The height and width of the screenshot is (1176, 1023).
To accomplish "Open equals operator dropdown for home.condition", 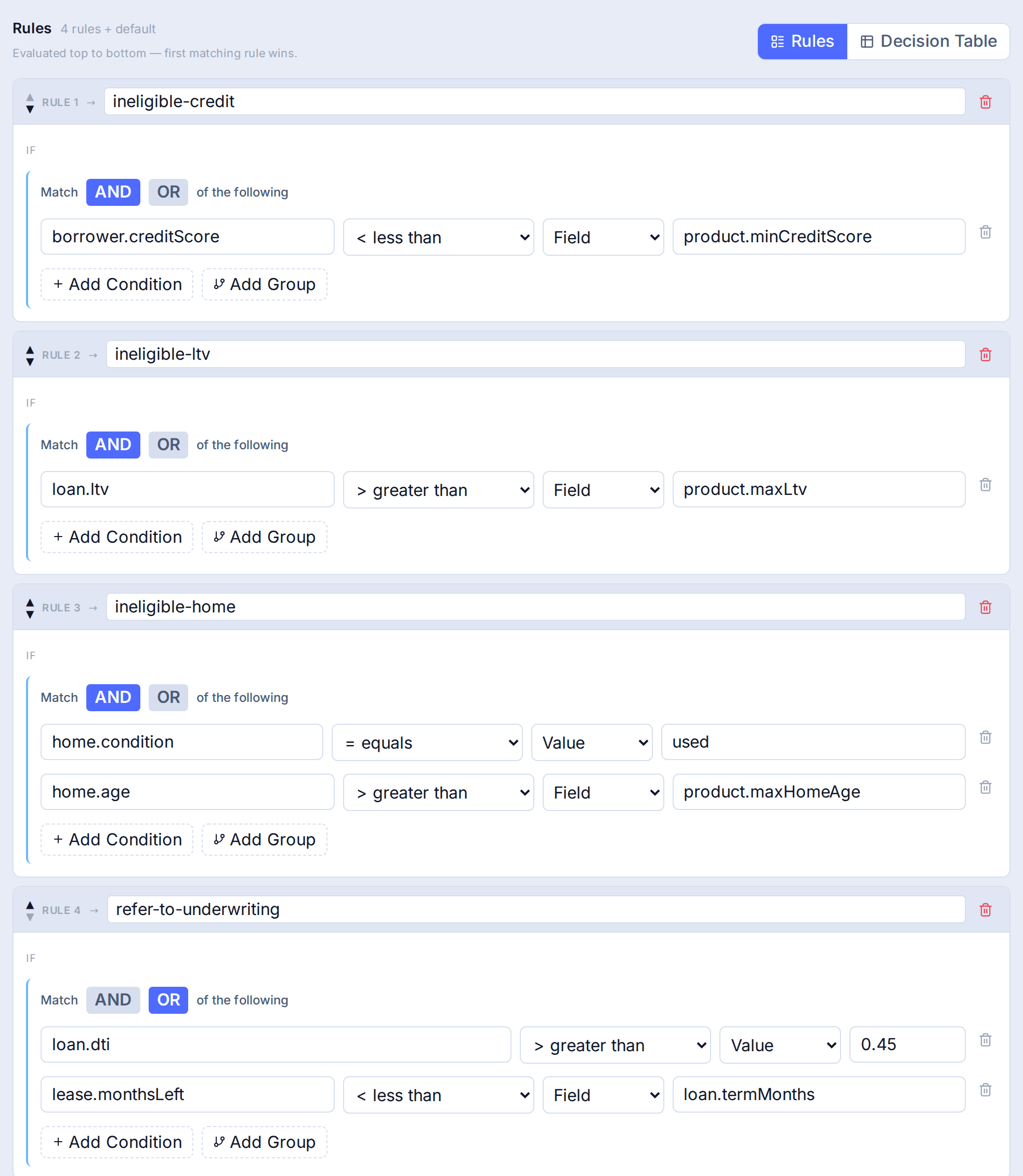I will click(x=426, y=742).
